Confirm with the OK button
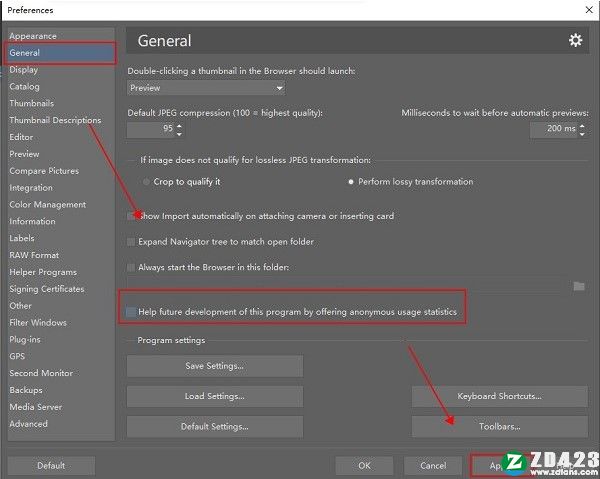This screenshot has width=600, height=479. point(364,466)
